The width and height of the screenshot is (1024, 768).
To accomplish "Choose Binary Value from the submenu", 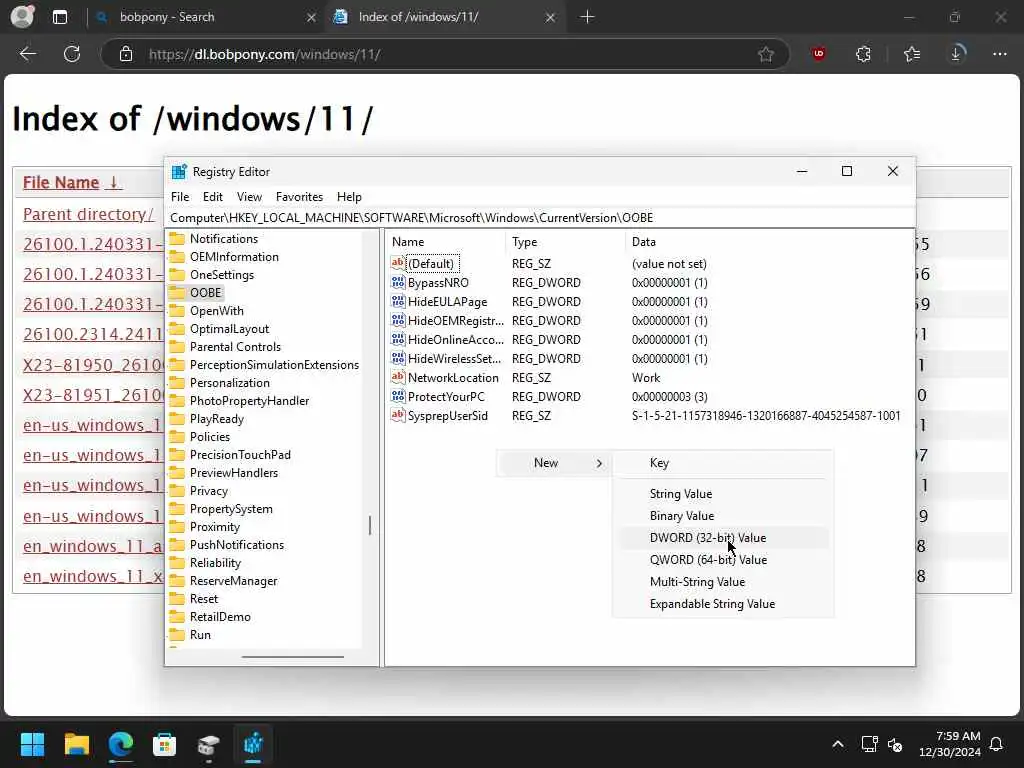I will tap(723, 516).
